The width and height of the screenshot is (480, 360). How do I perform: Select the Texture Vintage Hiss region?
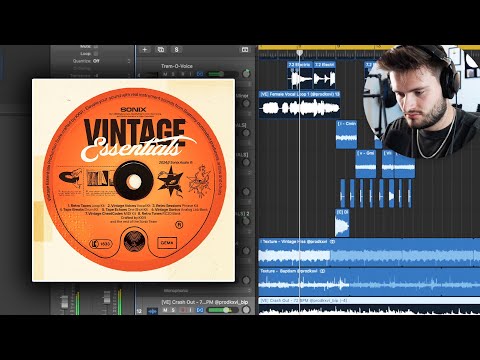pos(369,253)
